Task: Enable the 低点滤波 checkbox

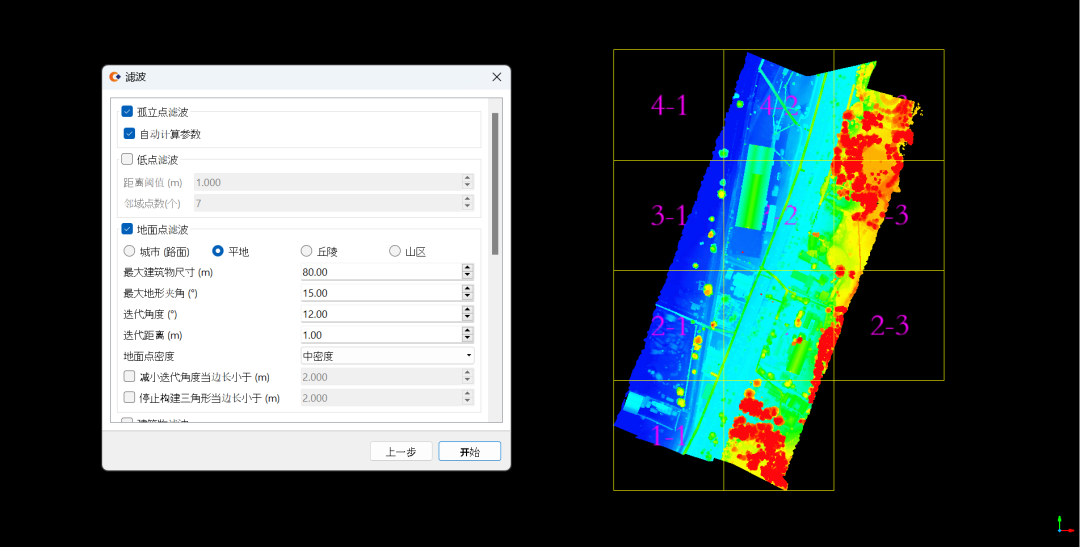Action: (x=127, y=159)
